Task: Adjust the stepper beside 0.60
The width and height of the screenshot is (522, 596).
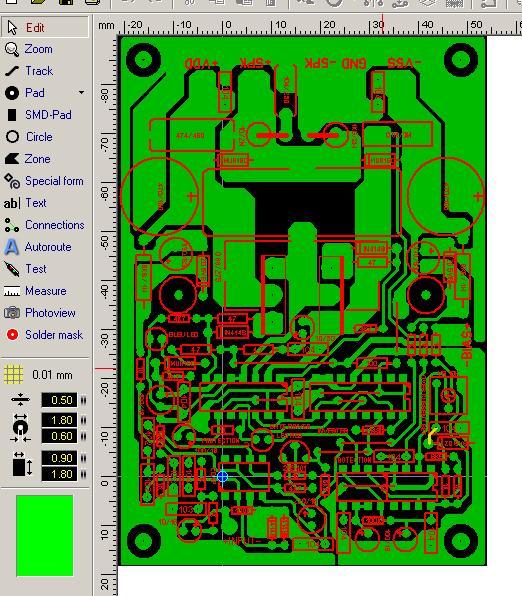Action: pyautogui.click(x=83, y=436)
